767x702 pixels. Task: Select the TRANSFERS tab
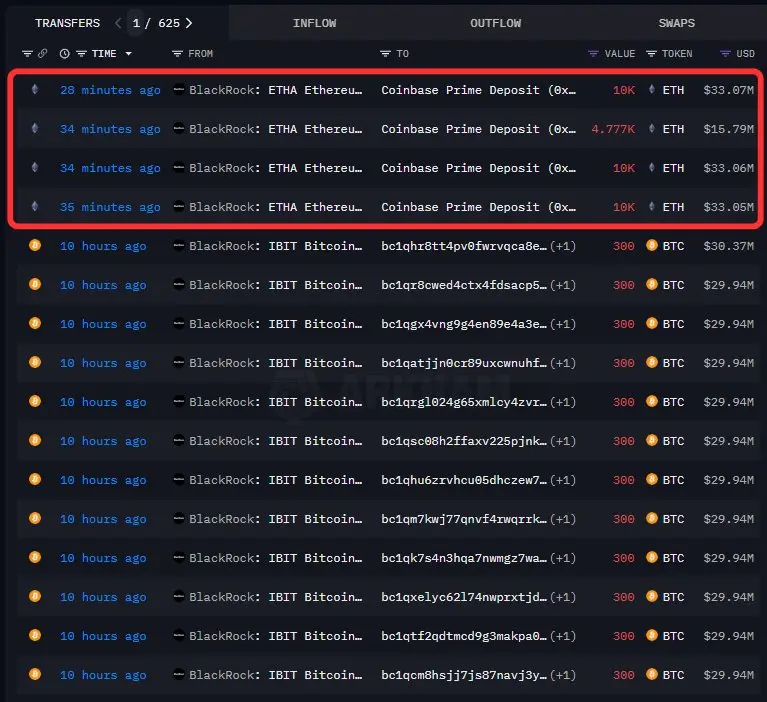[68, 23]
